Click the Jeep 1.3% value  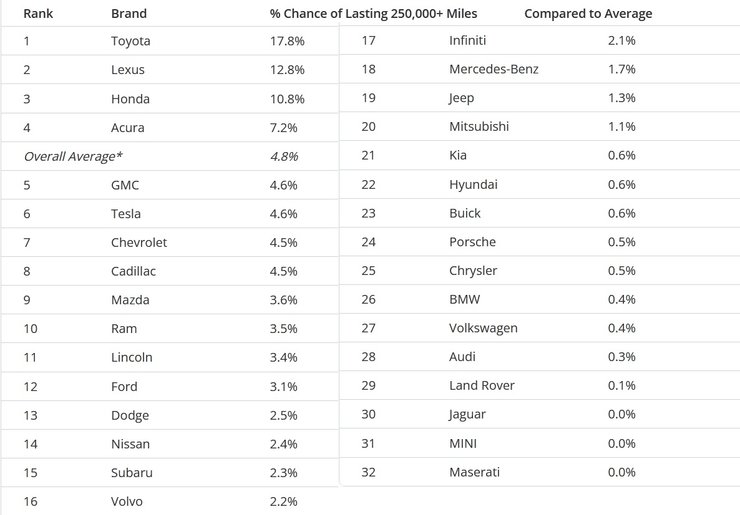[x=622, y=98]
